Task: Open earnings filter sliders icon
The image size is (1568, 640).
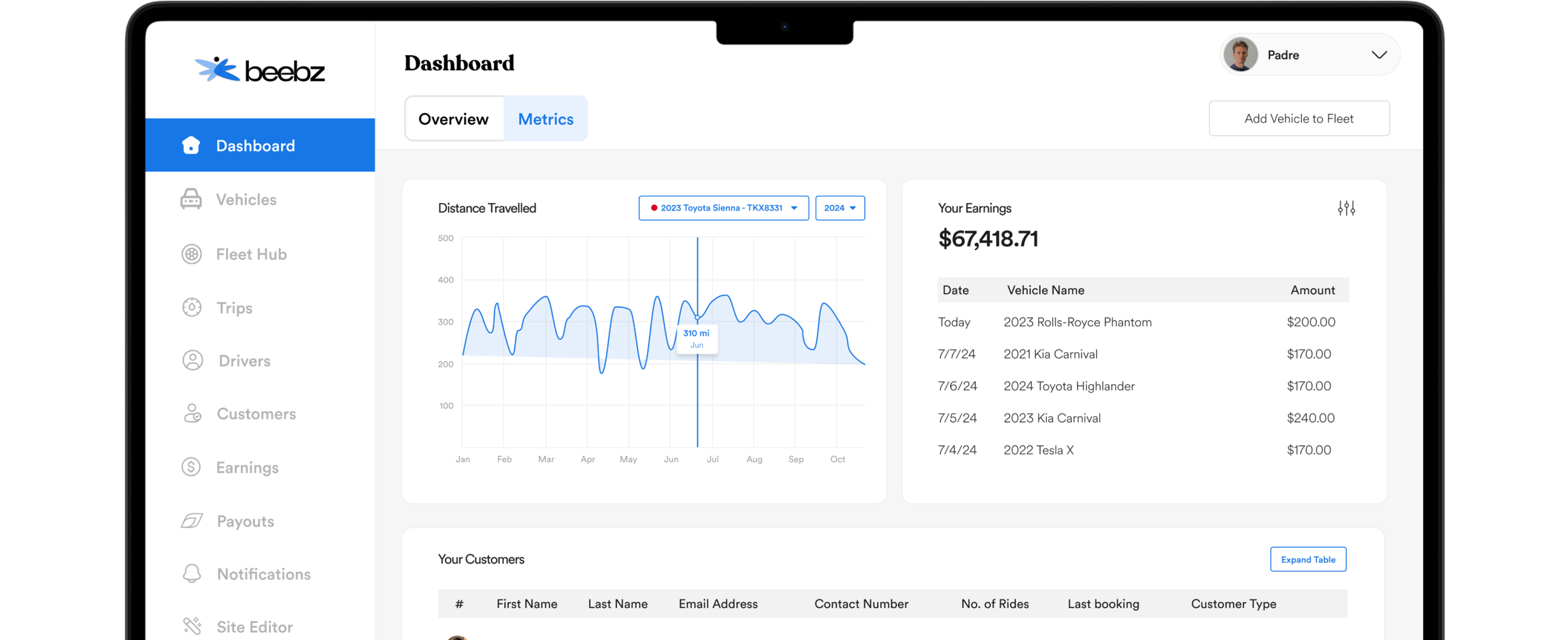Action: click(x=1347, y=208)
